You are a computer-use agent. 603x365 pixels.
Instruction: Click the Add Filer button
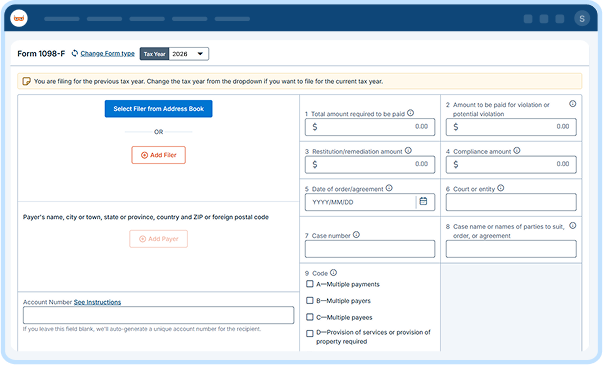158,155
